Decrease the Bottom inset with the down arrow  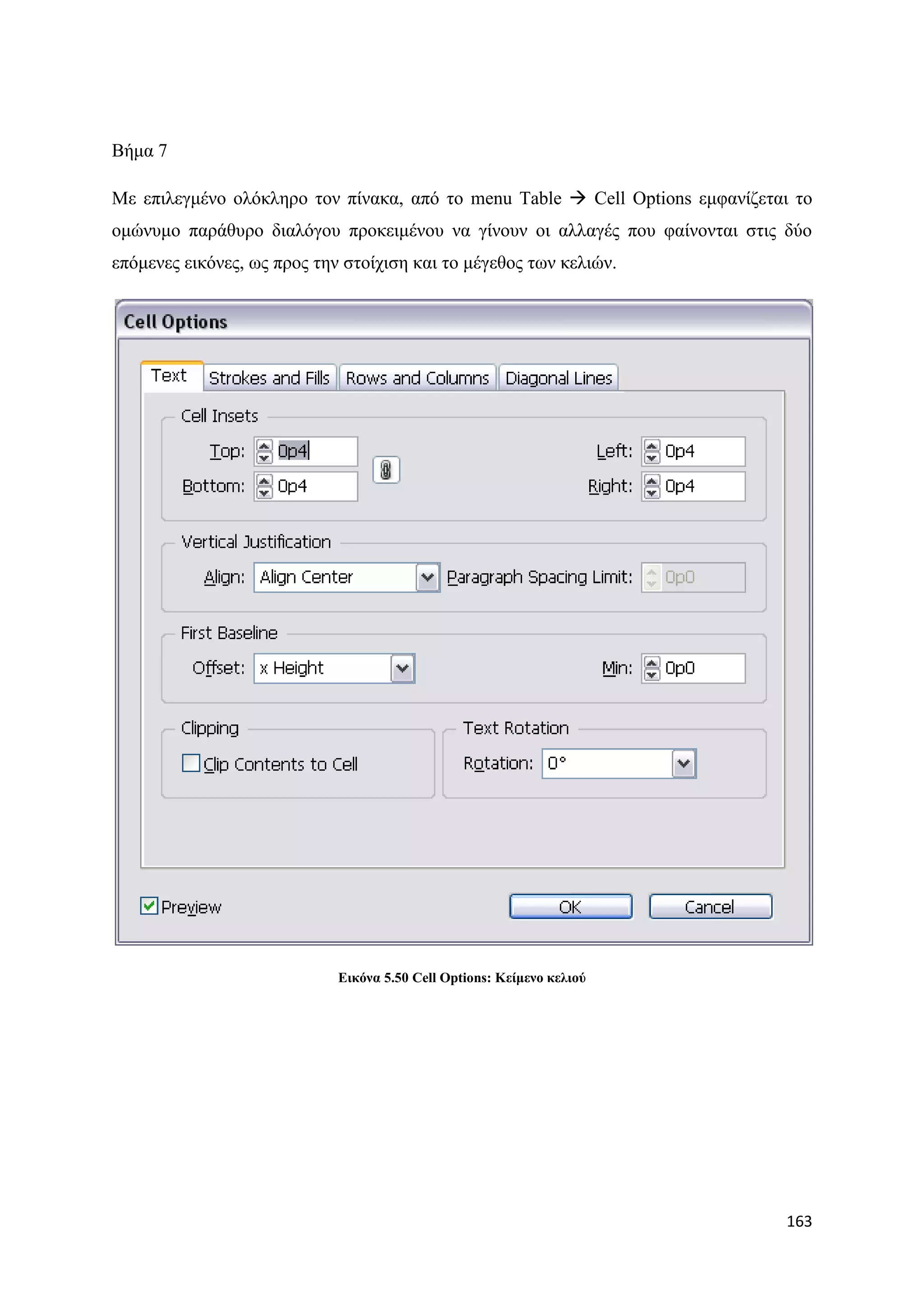tap(264, 493)
